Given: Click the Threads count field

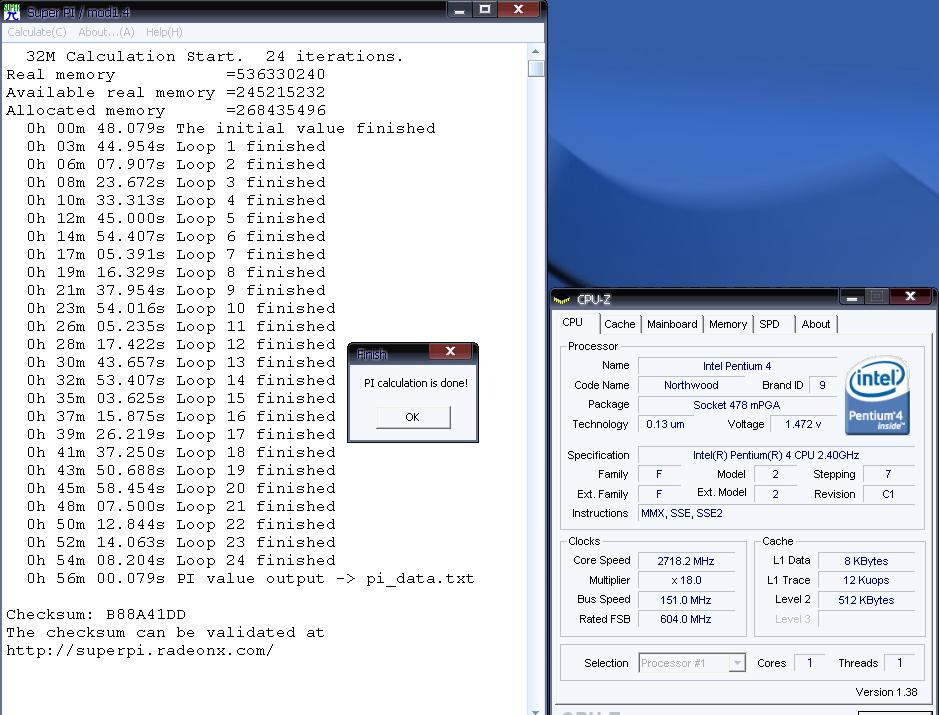Looking at the screenshot, I should (899, 663).
